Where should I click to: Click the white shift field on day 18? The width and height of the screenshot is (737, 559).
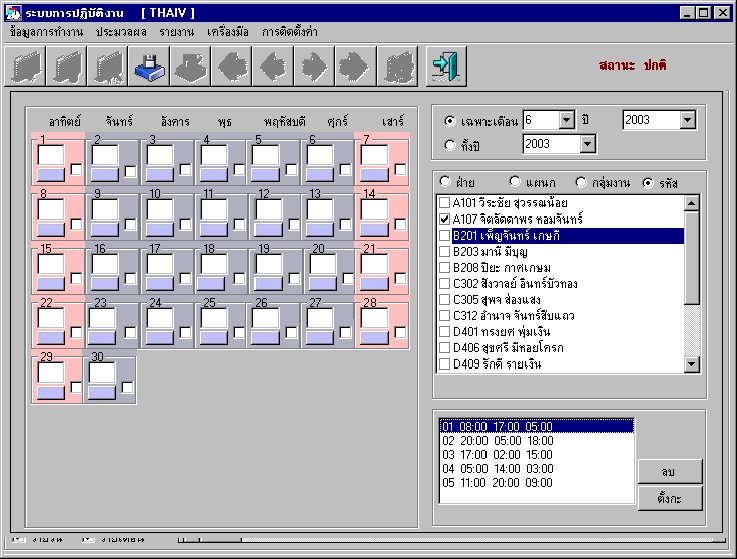click(x=214, y=265)
